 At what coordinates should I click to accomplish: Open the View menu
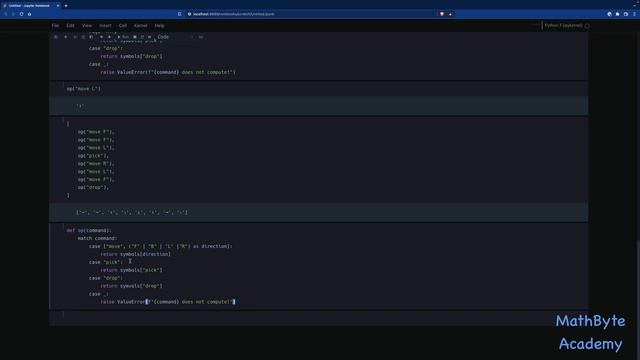click(x=87, y=25)
